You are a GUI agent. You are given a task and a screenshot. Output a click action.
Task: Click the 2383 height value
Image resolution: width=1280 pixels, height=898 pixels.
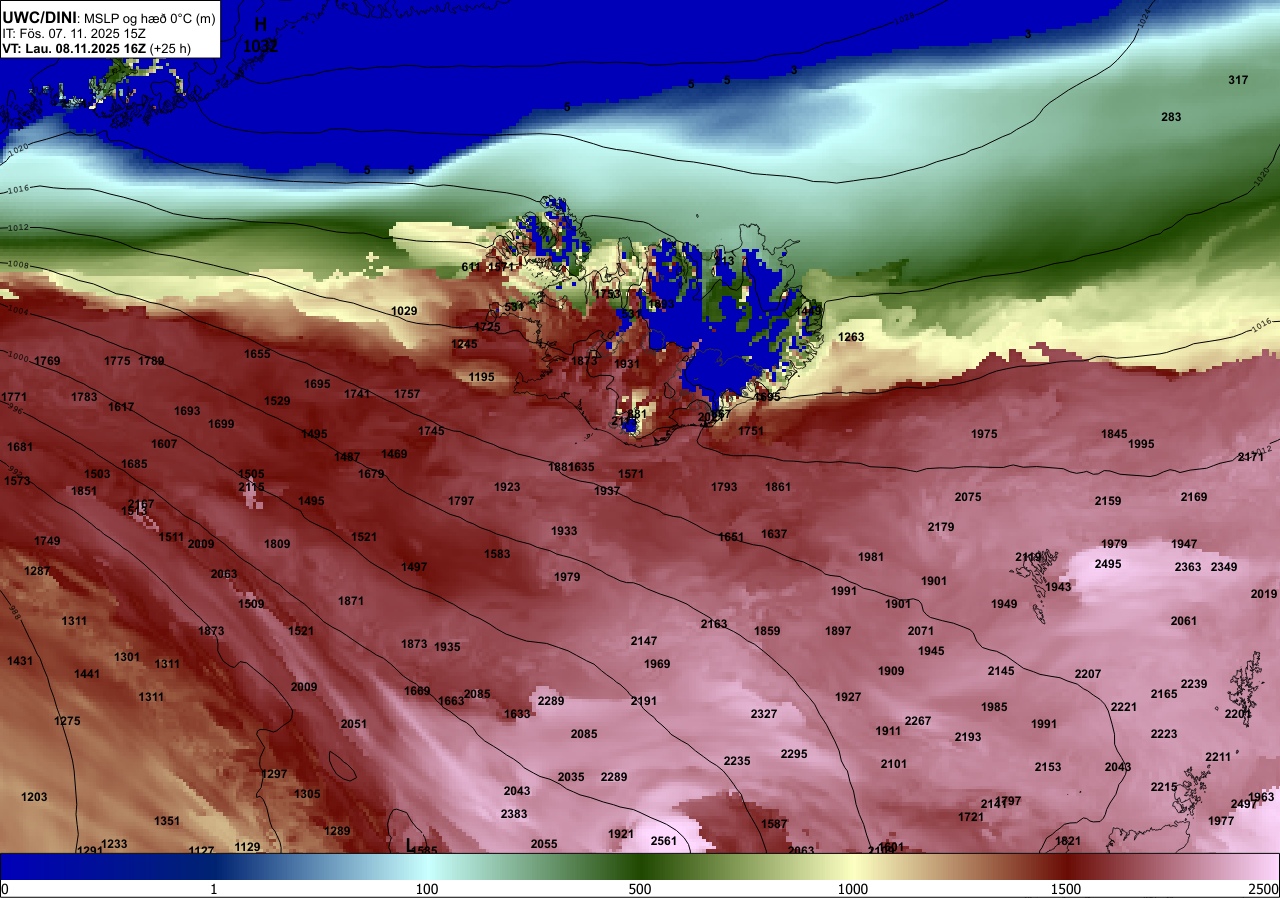[x=514, y=814]
